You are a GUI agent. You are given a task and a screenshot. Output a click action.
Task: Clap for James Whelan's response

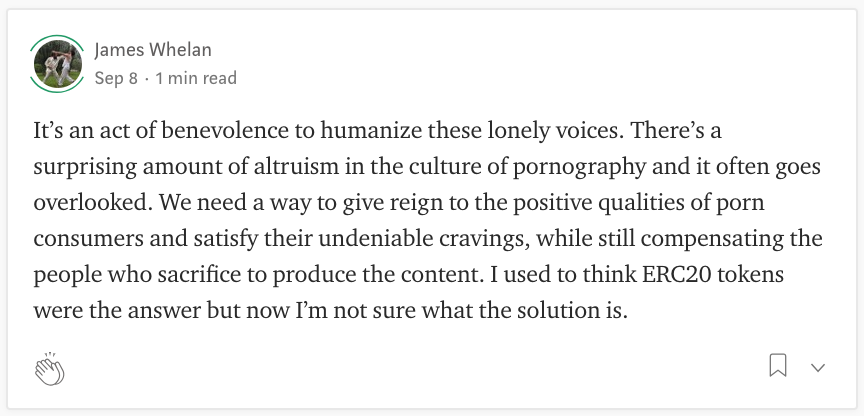(x=50, y=369)
